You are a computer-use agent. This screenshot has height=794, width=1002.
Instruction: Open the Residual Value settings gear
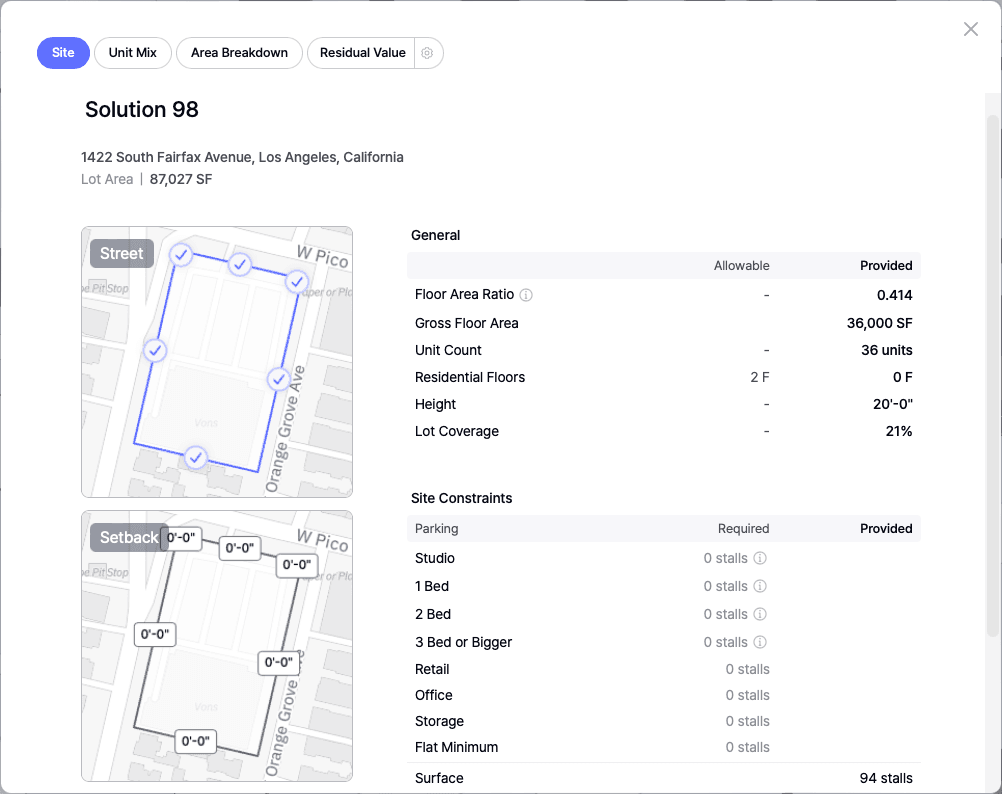[427, 53]
